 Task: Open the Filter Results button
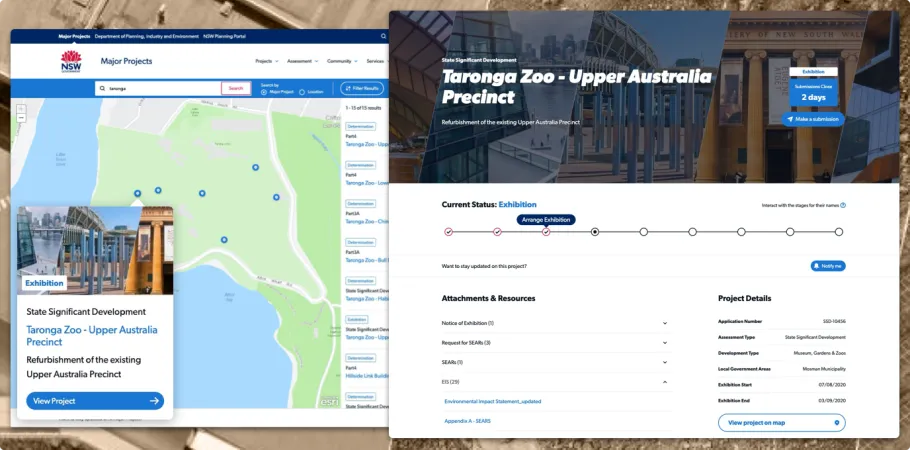362,88
